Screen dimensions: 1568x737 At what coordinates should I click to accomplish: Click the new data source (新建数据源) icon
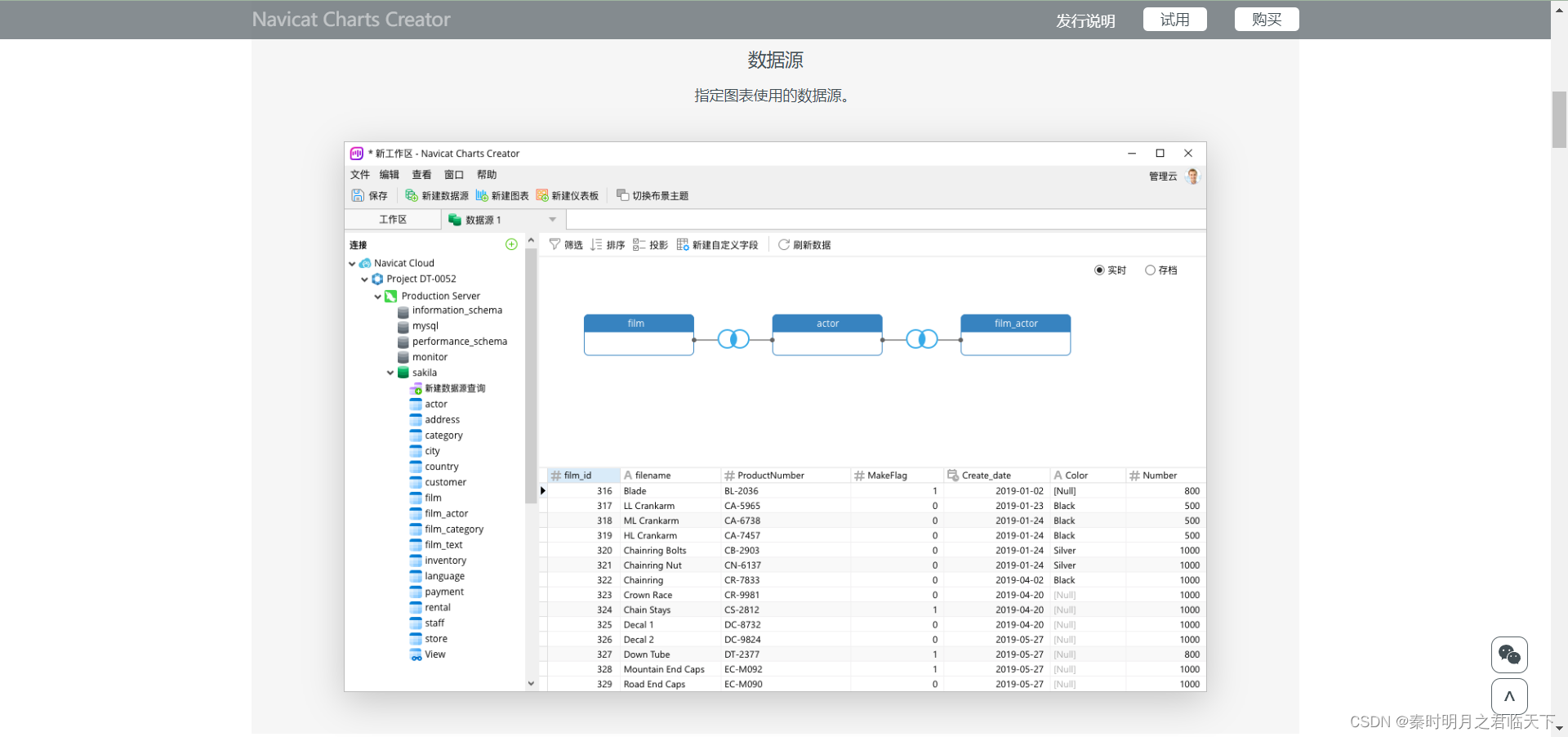click(x=412, y=195)
